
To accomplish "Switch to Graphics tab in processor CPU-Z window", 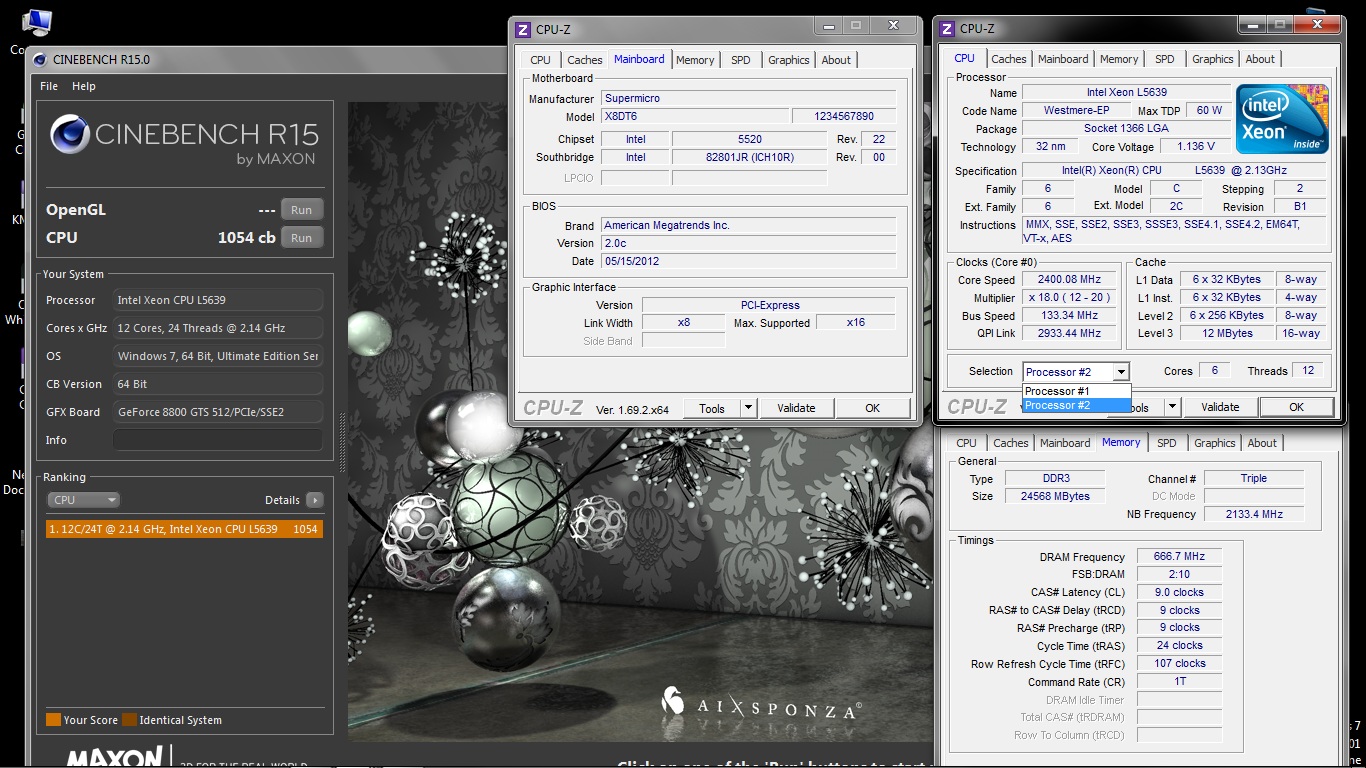I will coord(1213,59).
